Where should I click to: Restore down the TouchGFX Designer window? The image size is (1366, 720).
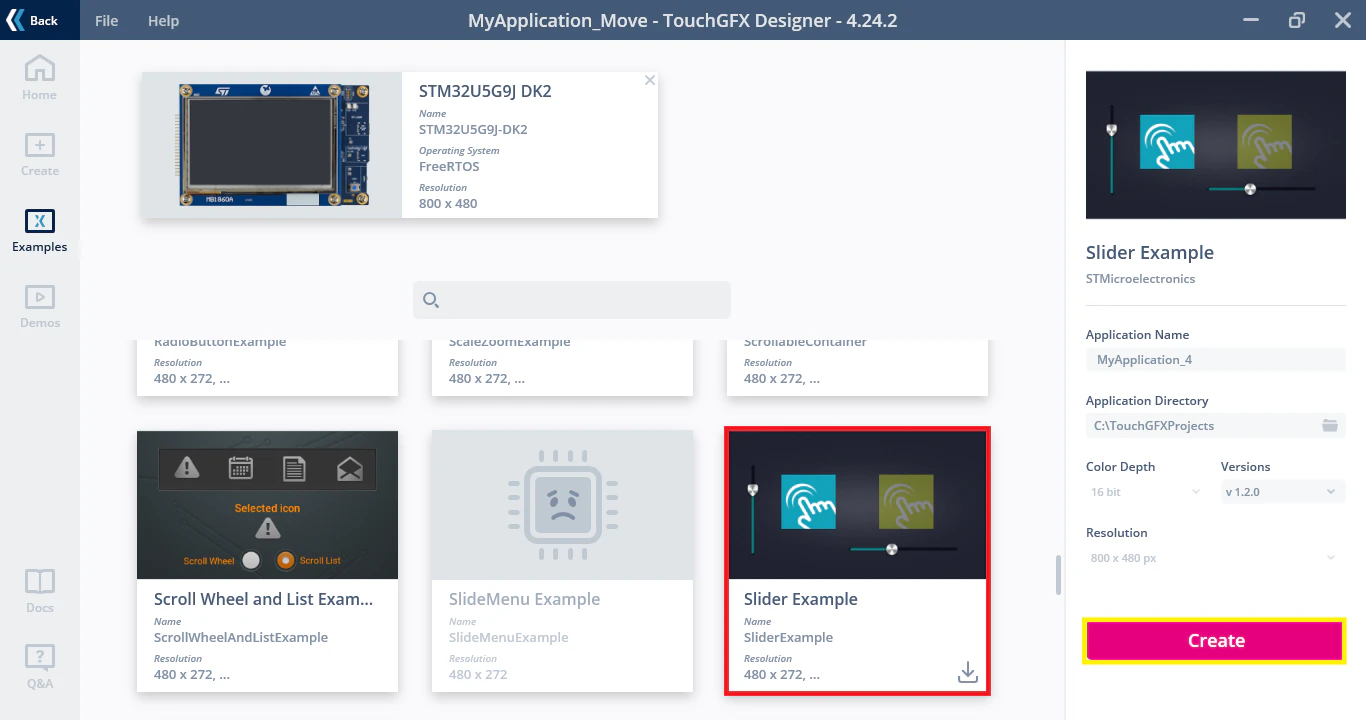[1297, 20]
